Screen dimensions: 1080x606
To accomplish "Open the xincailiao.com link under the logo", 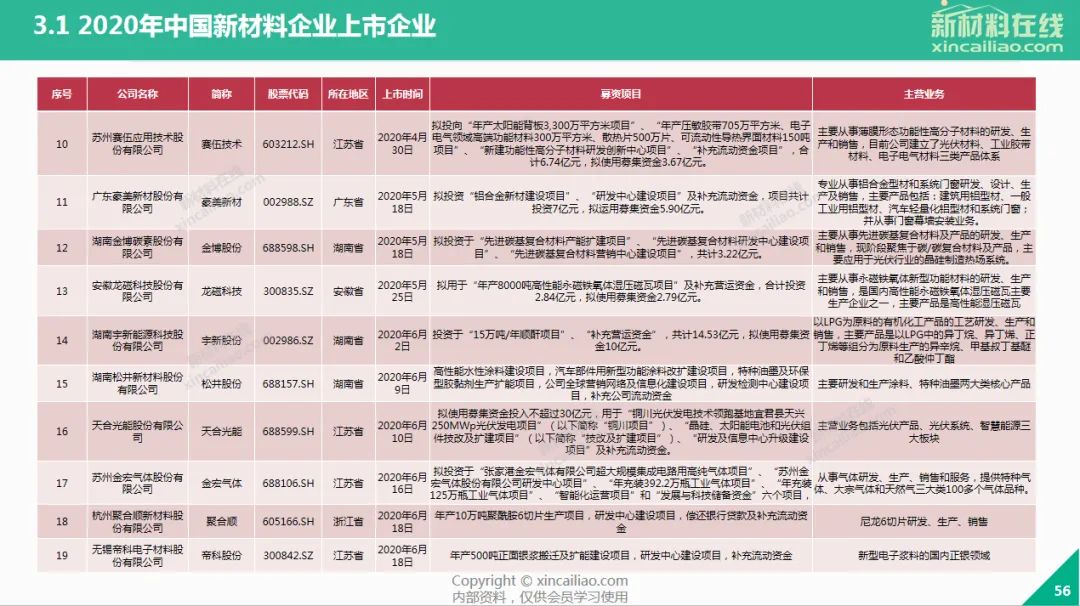I will click(995, 47).
